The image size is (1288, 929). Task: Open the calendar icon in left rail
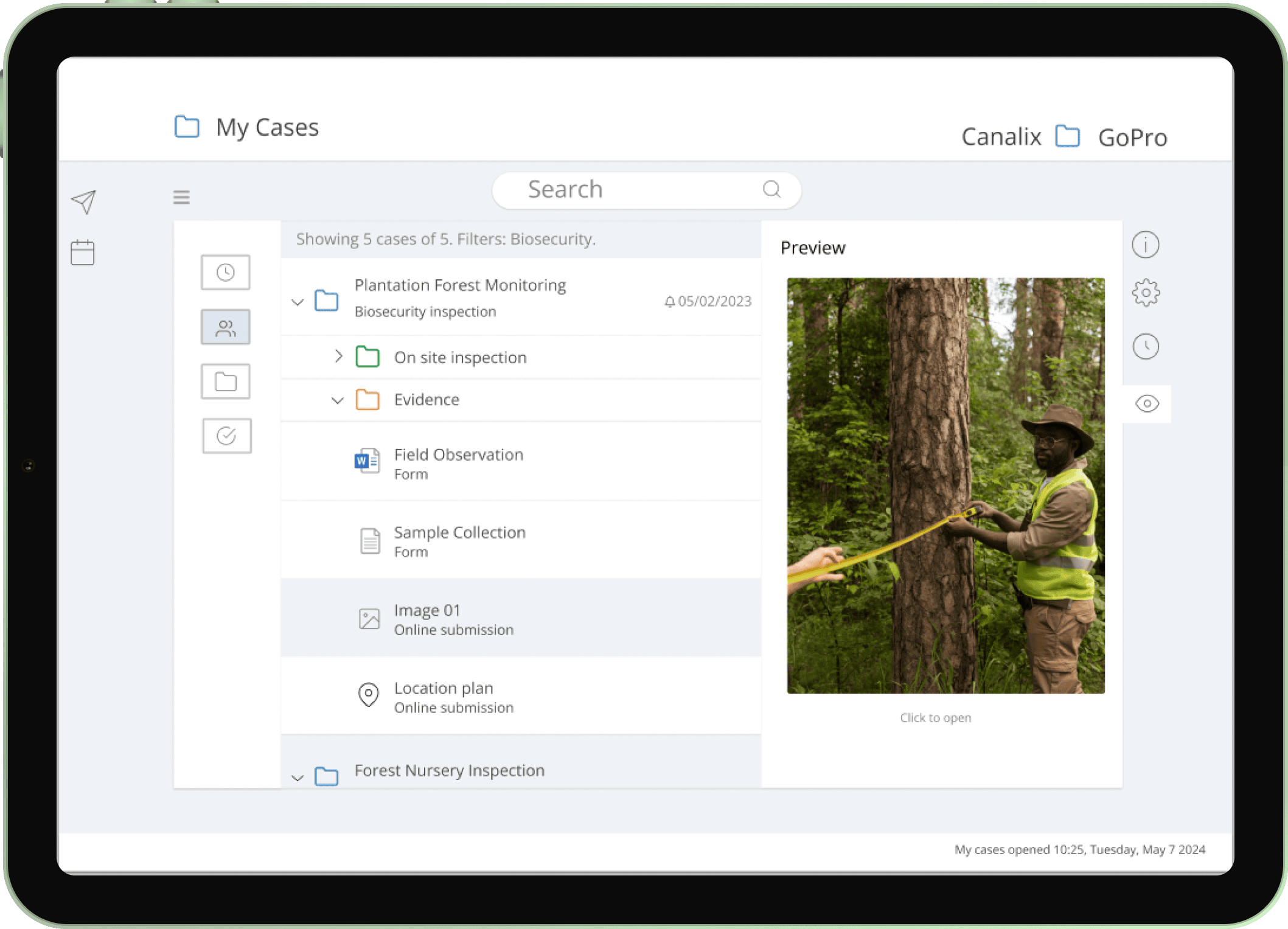point(83,252)
